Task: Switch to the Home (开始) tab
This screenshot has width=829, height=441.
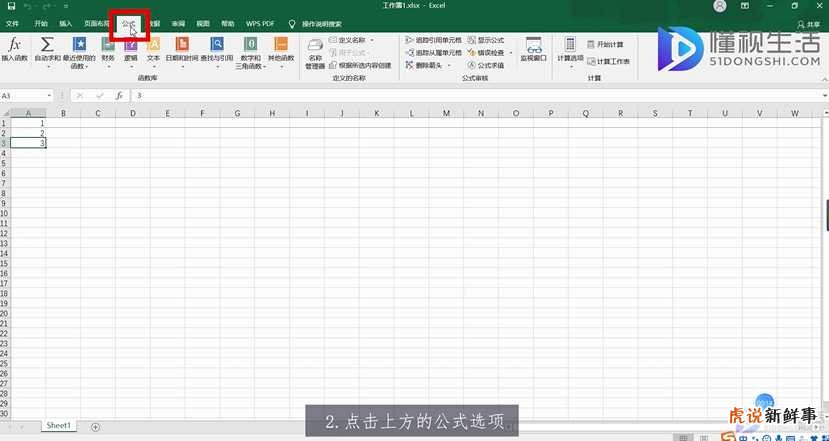Action: [41, 24]
